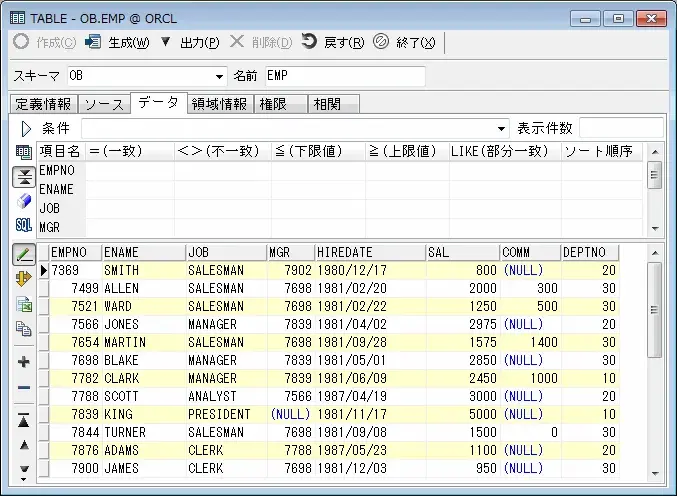Open the 権限 tab

[281, 104]
